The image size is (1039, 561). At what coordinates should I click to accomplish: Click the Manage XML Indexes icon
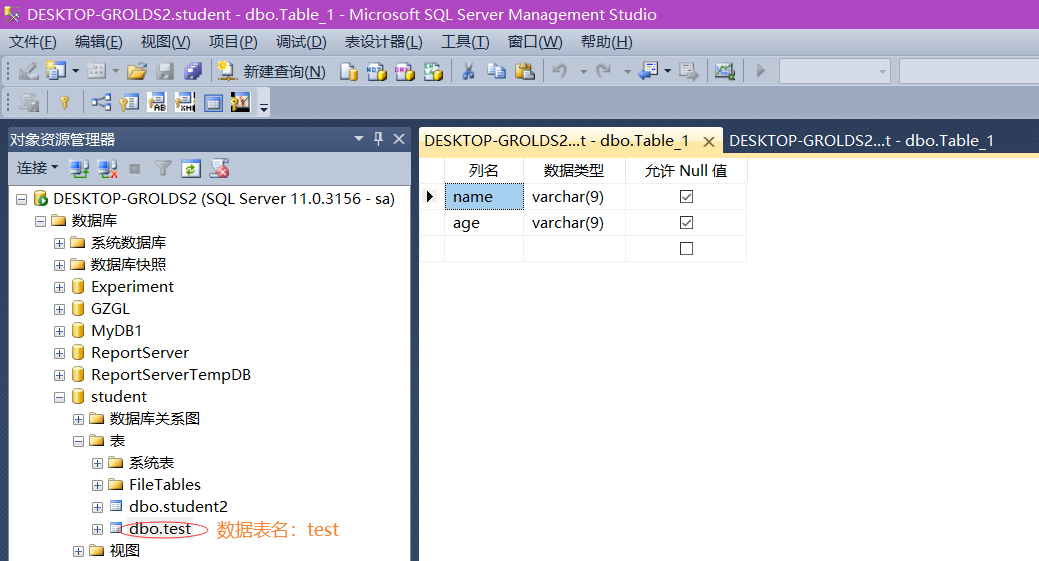185,103
